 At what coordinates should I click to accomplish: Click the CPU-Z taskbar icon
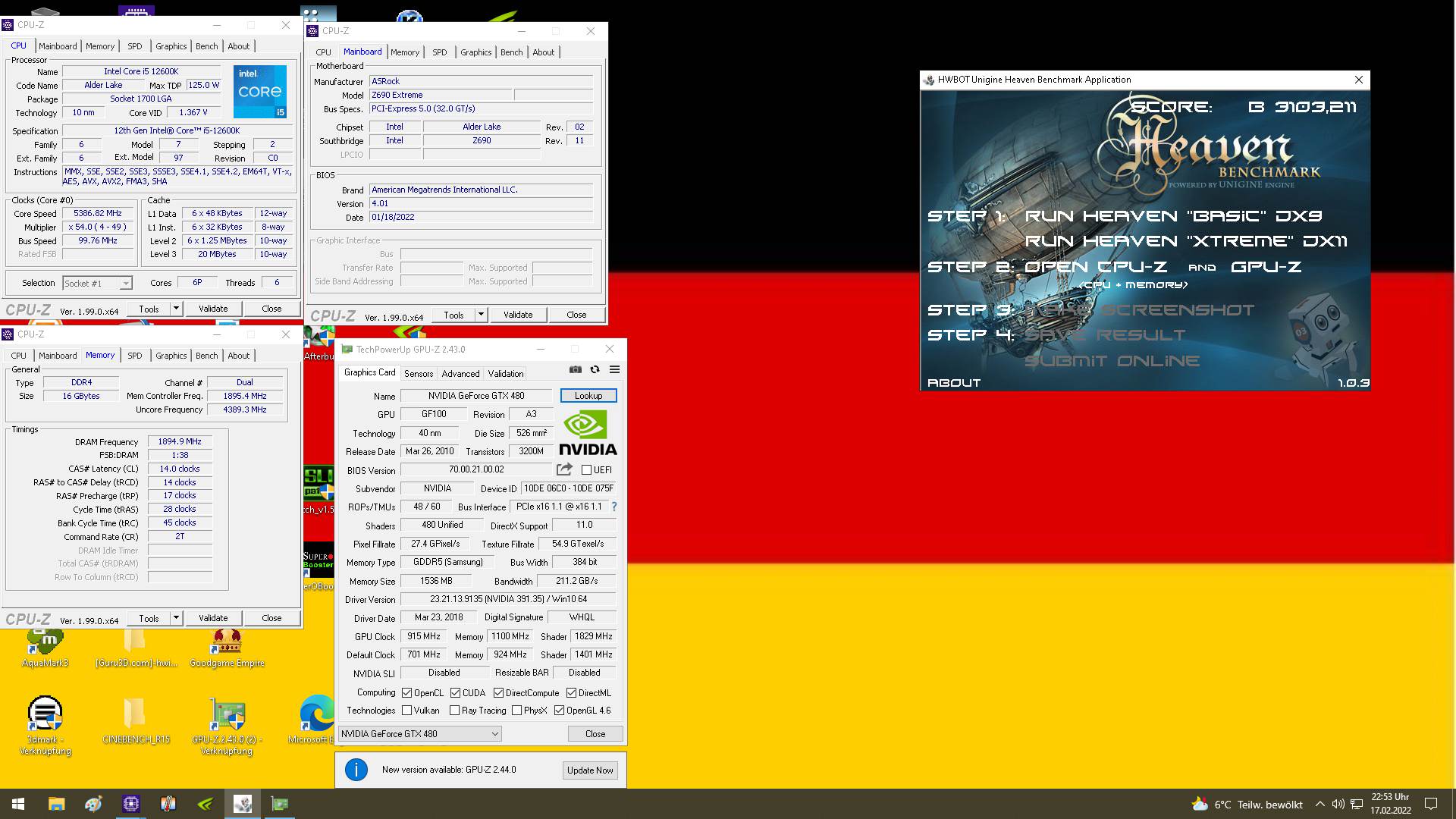(130, 804)
